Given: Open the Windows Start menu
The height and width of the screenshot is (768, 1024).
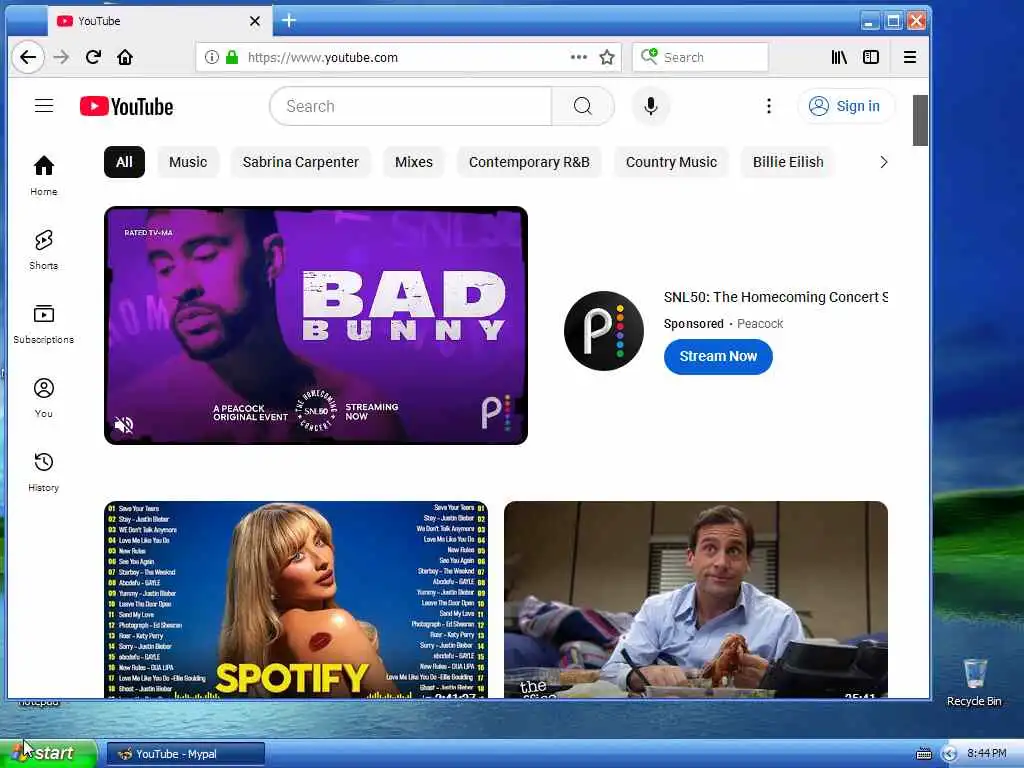Looking at the screenshot, I should (x=48, y=753).
